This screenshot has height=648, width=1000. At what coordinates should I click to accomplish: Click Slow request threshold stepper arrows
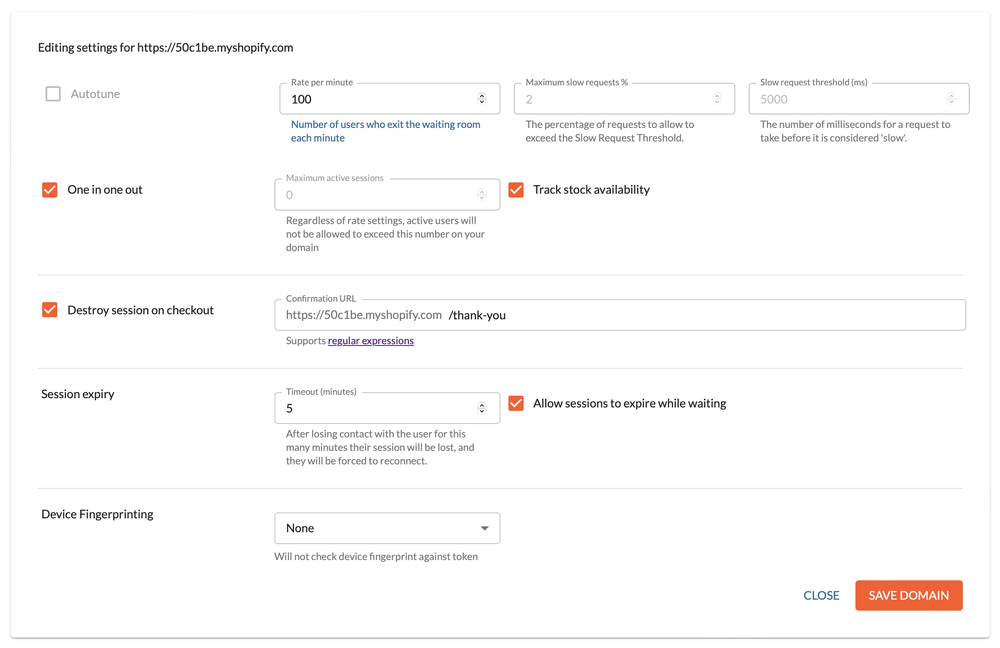click(951, 99)
